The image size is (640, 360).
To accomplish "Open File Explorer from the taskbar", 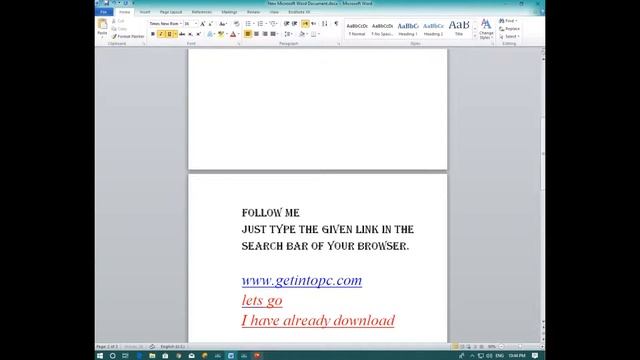I will 152,356.
